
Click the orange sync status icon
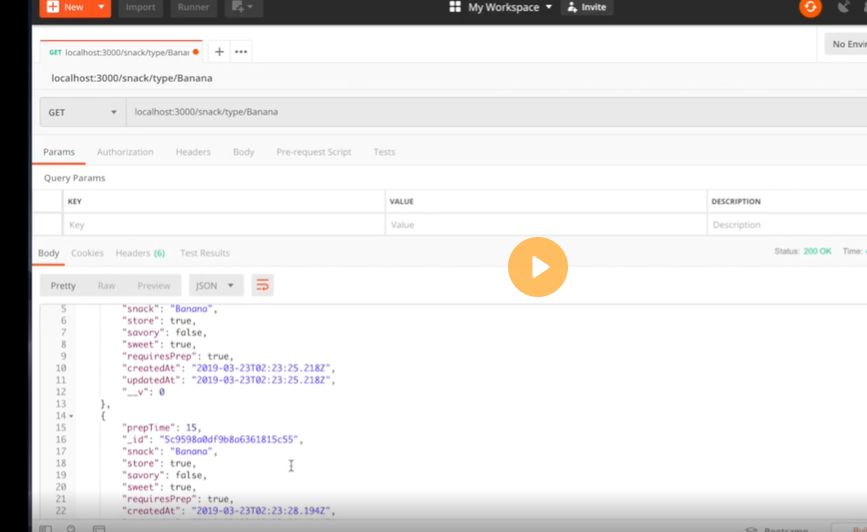tap(810, 7)
